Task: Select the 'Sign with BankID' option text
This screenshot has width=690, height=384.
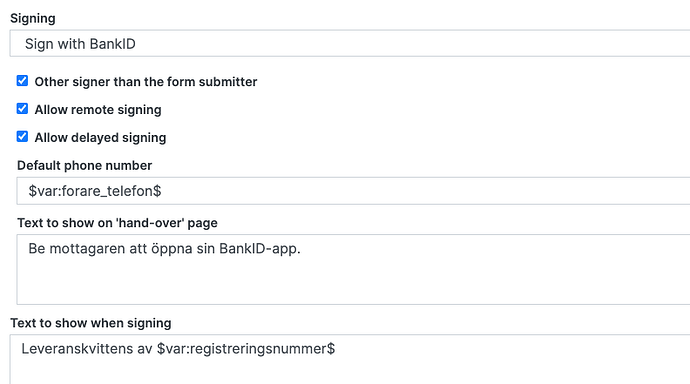Action: [x=80, y=44]
